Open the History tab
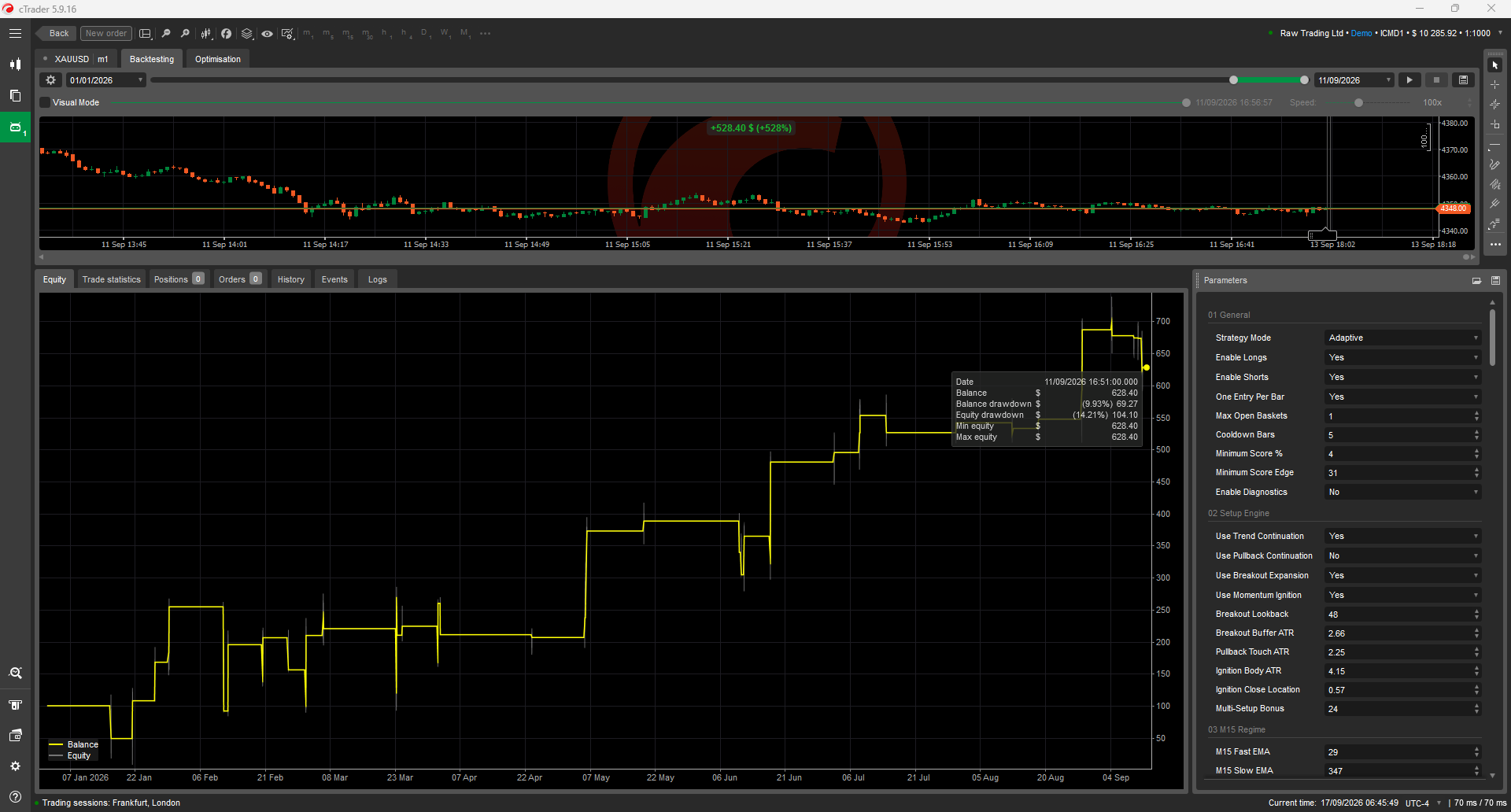The width and height of the screenshot is (1511, 812). 290,279
